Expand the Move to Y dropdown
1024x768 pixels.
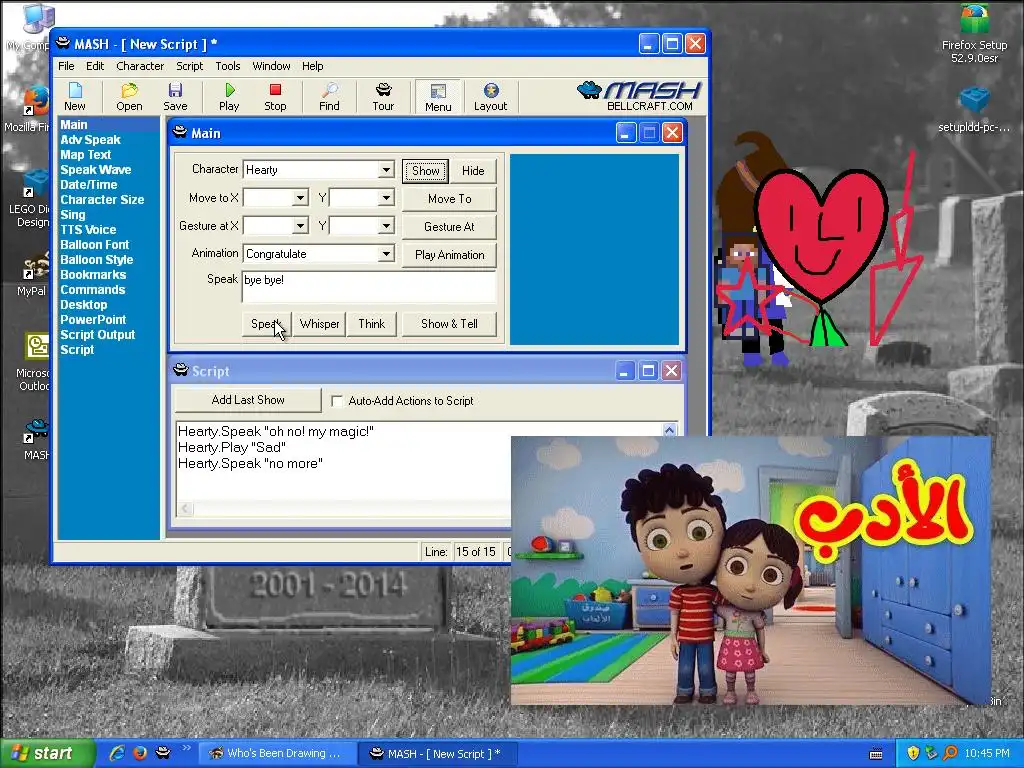coord(386,198)
